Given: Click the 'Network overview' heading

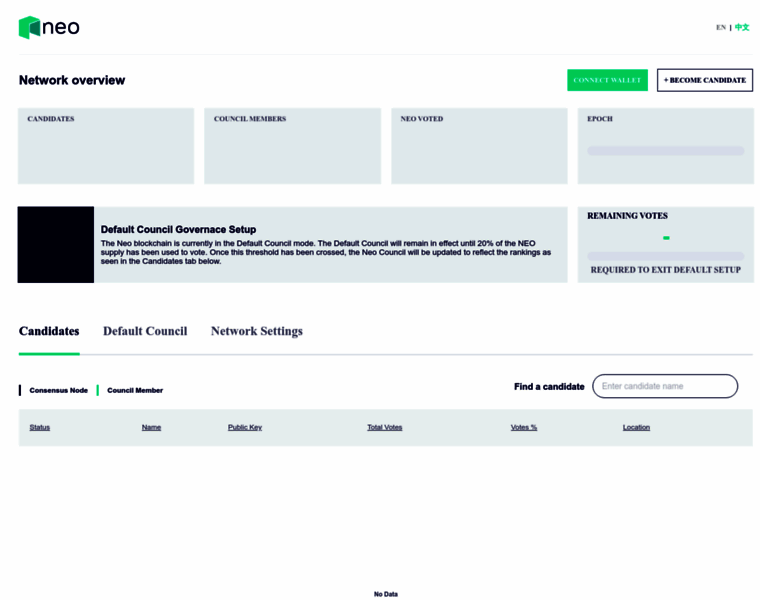Looking at the screenshot, I should click(x=72, y=80).
